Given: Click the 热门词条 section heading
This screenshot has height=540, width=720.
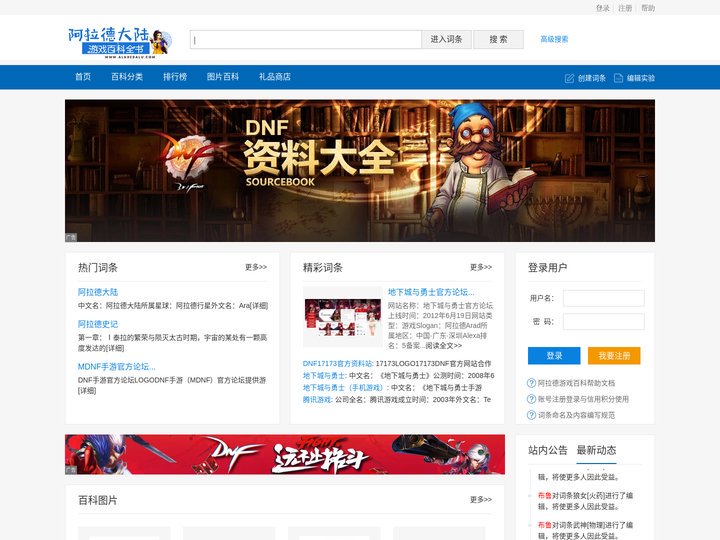Looking at the screenshot, I should pyautogui.click(x=98, y=268).
